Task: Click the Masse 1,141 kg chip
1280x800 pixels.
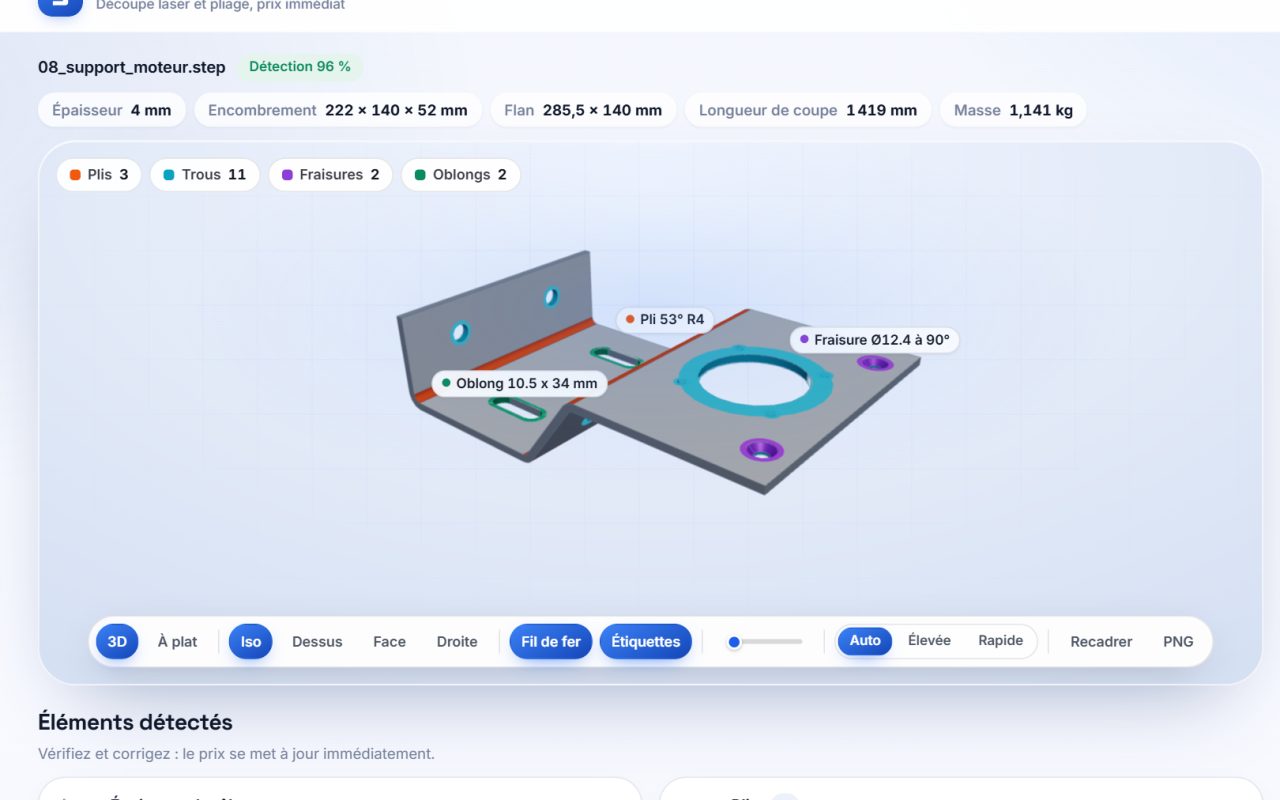Action: pos(1013,110)
